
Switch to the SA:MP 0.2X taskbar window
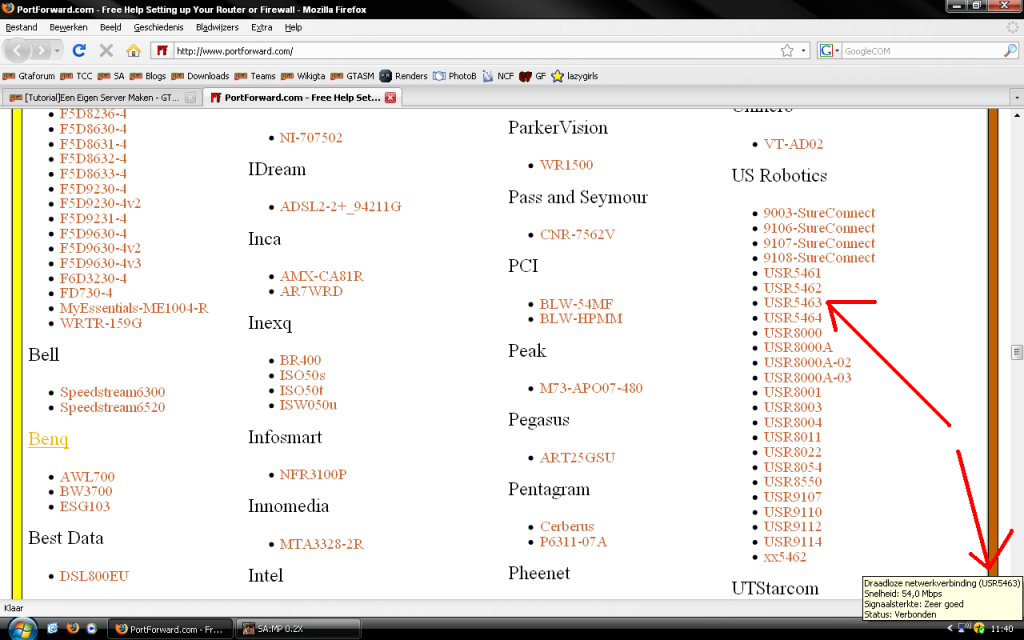298,629
